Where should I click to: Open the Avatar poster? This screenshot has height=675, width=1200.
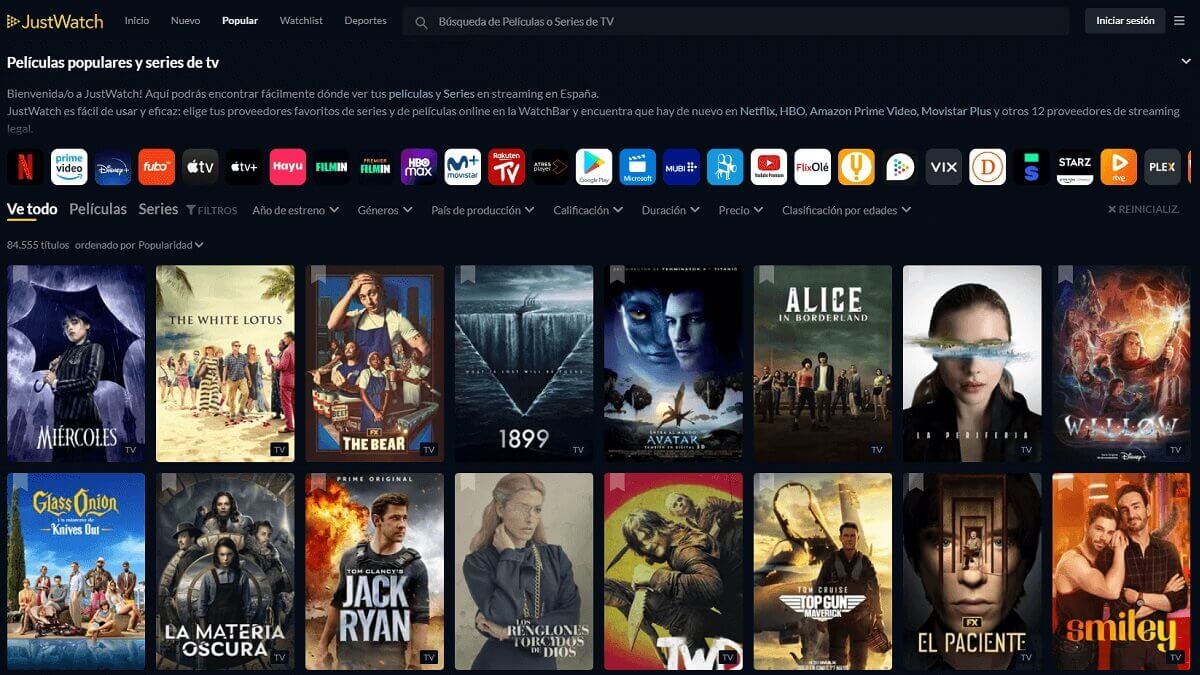[673, 363]
